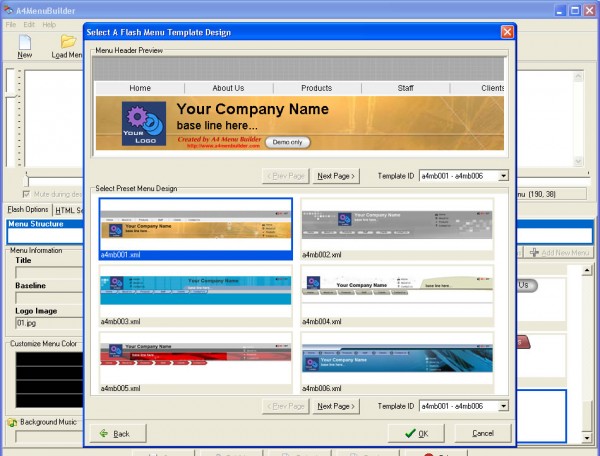
Task: Click Products in the header preview
Action: (316, 88)
